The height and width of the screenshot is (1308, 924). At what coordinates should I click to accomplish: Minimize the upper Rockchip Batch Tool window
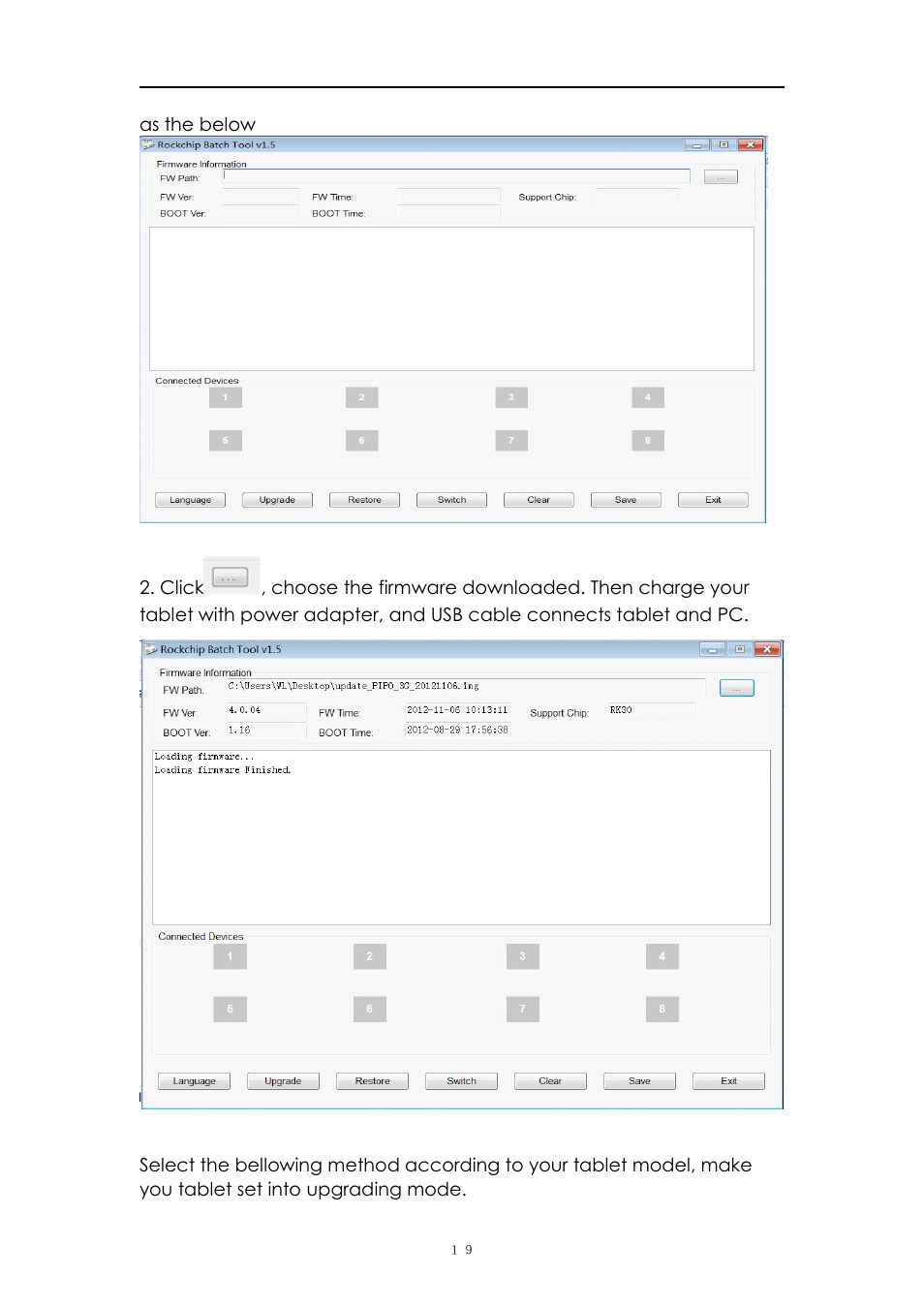pos(697,144)
